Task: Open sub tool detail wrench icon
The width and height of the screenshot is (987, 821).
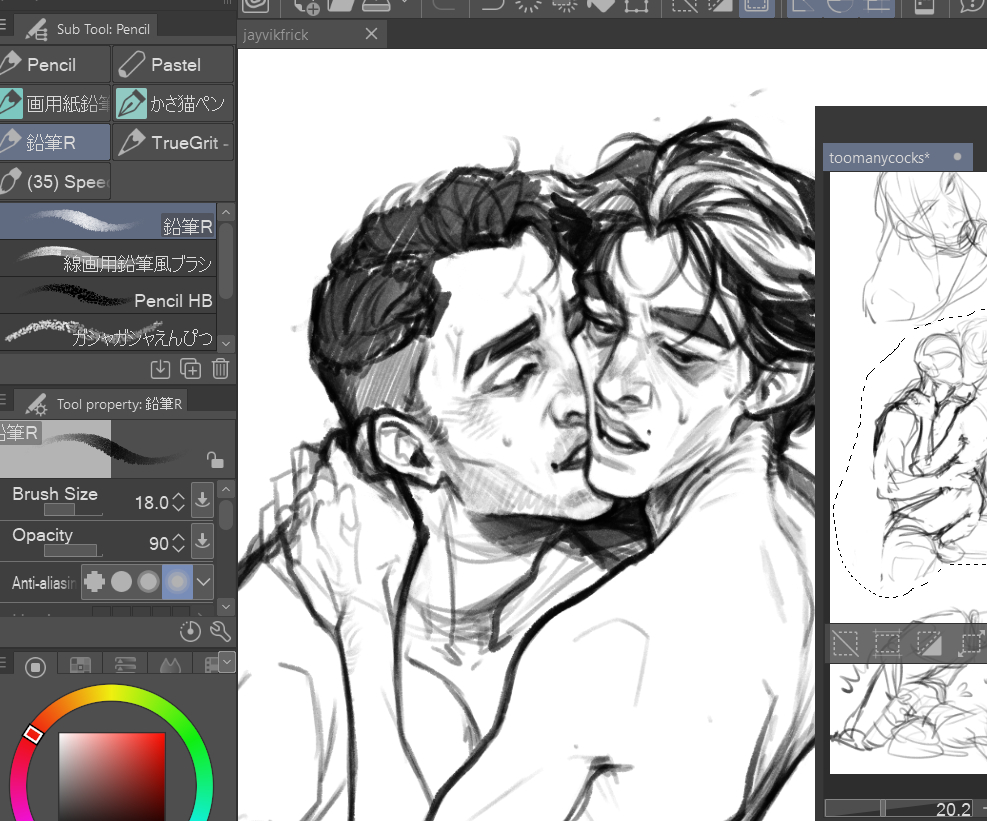Action: tap(221, 631)
